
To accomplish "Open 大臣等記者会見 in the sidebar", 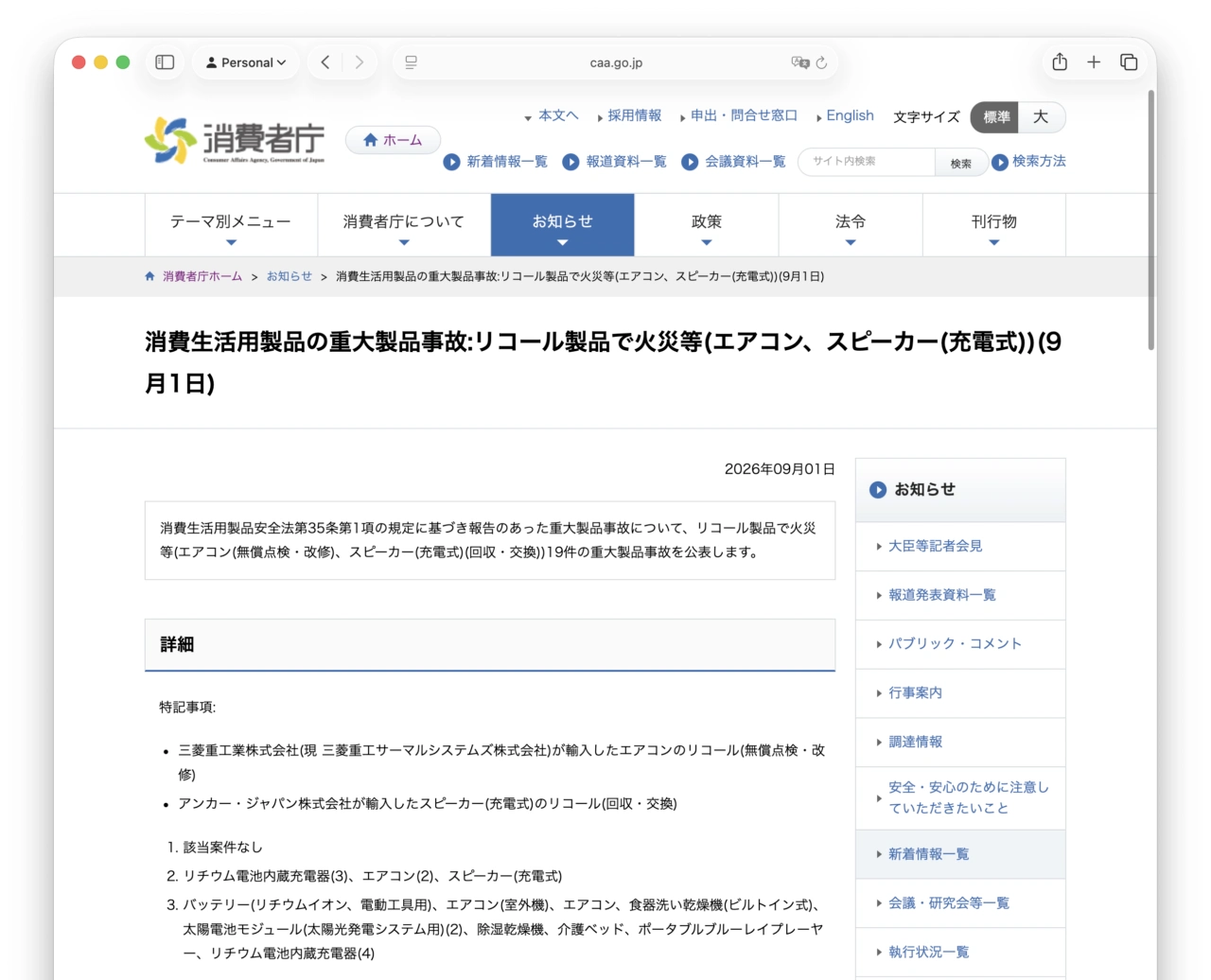I will pyautogui.click(x=960, y=547).
